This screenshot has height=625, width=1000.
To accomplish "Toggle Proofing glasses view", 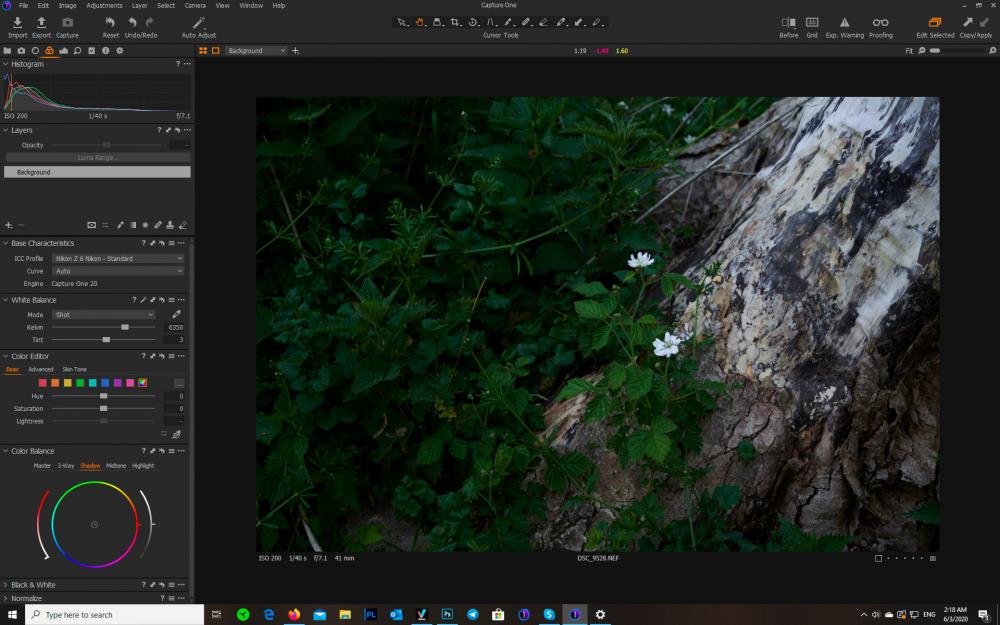I will tap(881, 23).
